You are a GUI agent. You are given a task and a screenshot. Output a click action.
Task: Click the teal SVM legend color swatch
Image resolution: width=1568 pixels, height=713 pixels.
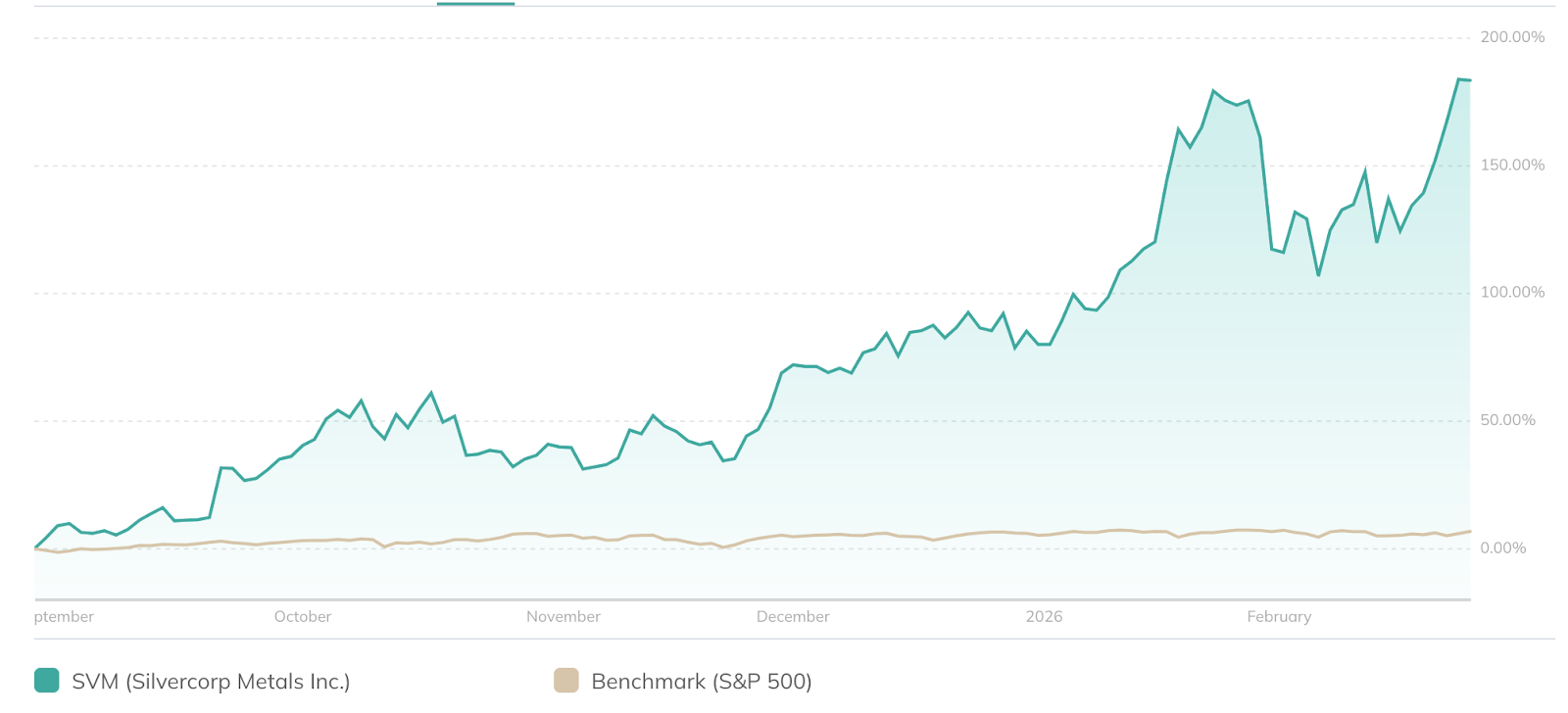tap(46, 681)
